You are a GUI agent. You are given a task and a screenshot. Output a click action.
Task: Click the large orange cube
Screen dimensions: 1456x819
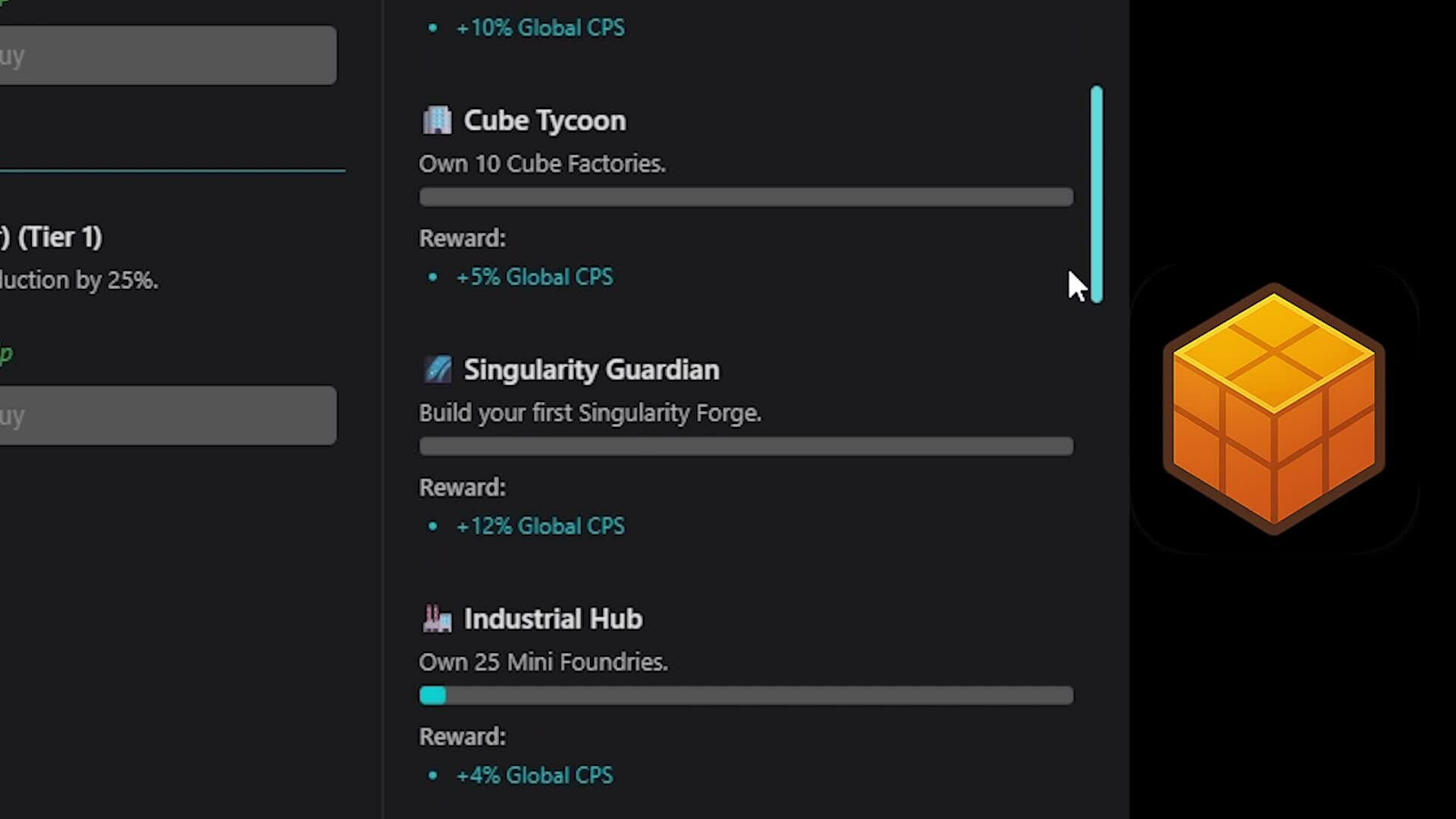(x=1274, y=409)
